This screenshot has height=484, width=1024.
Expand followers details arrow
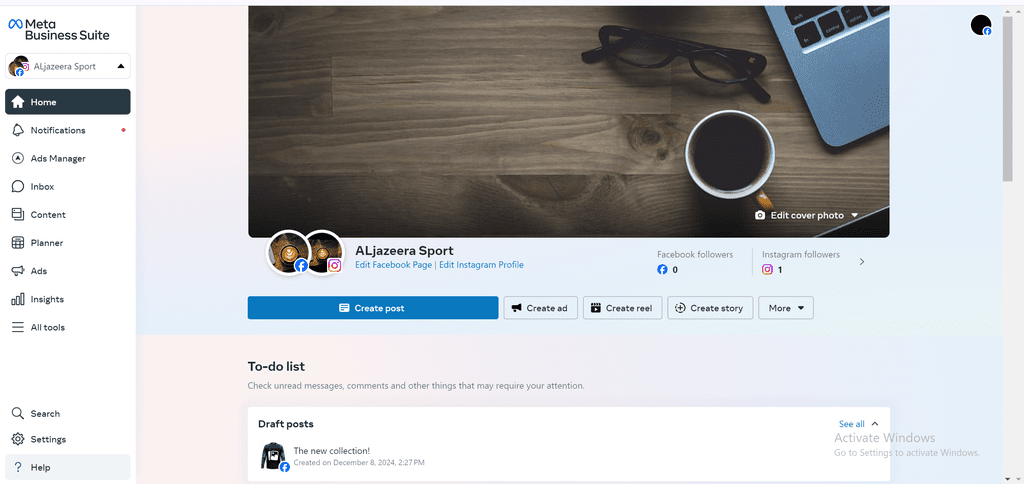click(x=861, y=261)
